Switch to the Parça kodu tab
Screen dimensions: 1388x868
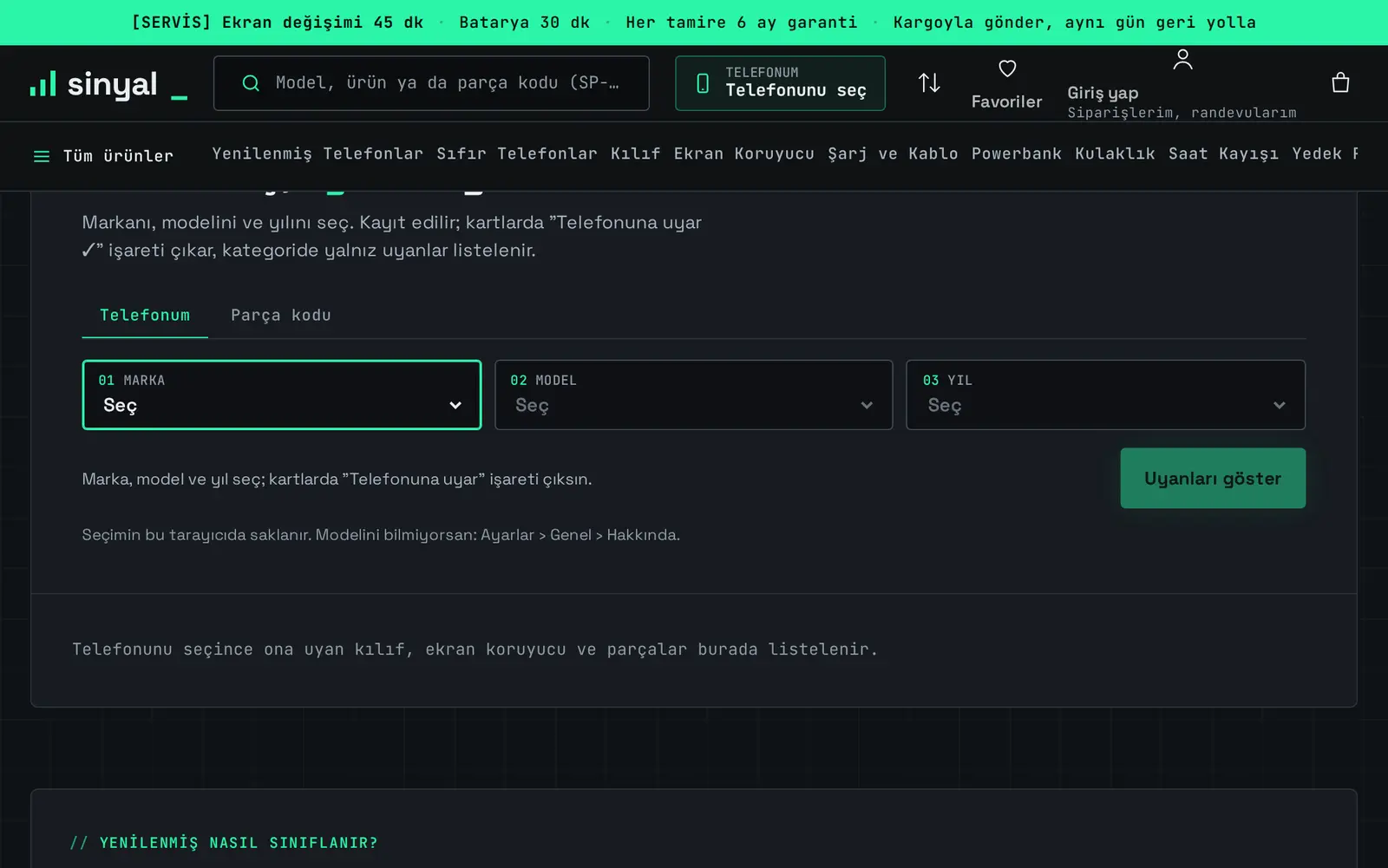pos(281,315)
